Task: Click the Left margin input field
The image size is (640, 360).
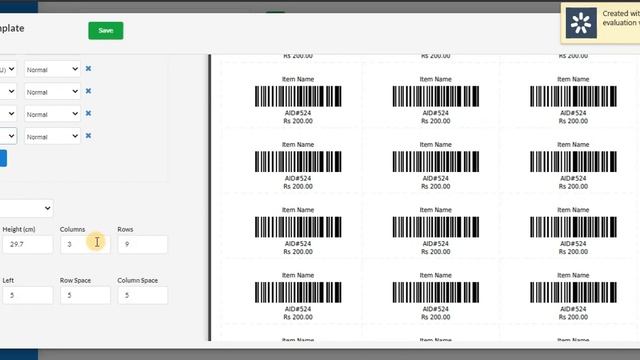Action: (x=28, y=295)
